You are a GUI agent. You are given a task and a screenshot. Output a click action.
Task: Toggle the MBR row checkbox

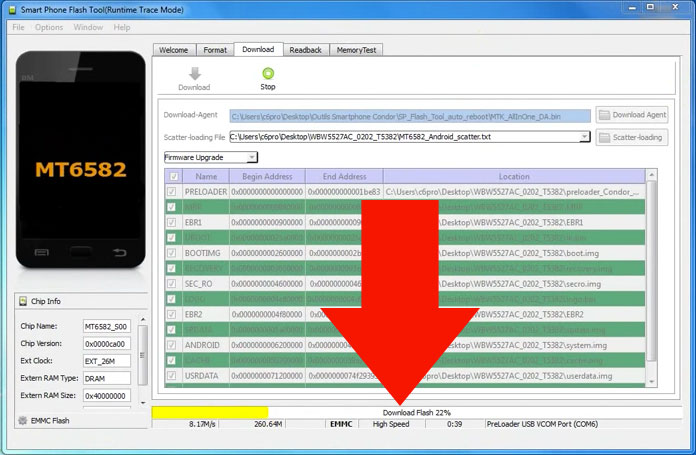coord(171,207)
